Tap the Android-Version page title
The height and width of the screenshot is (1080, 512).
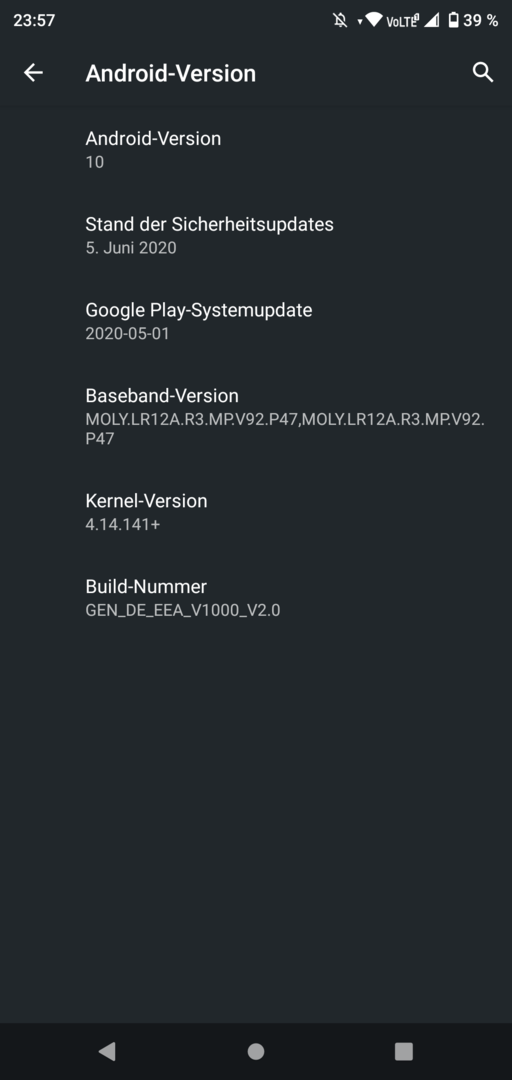click(170, 73)
